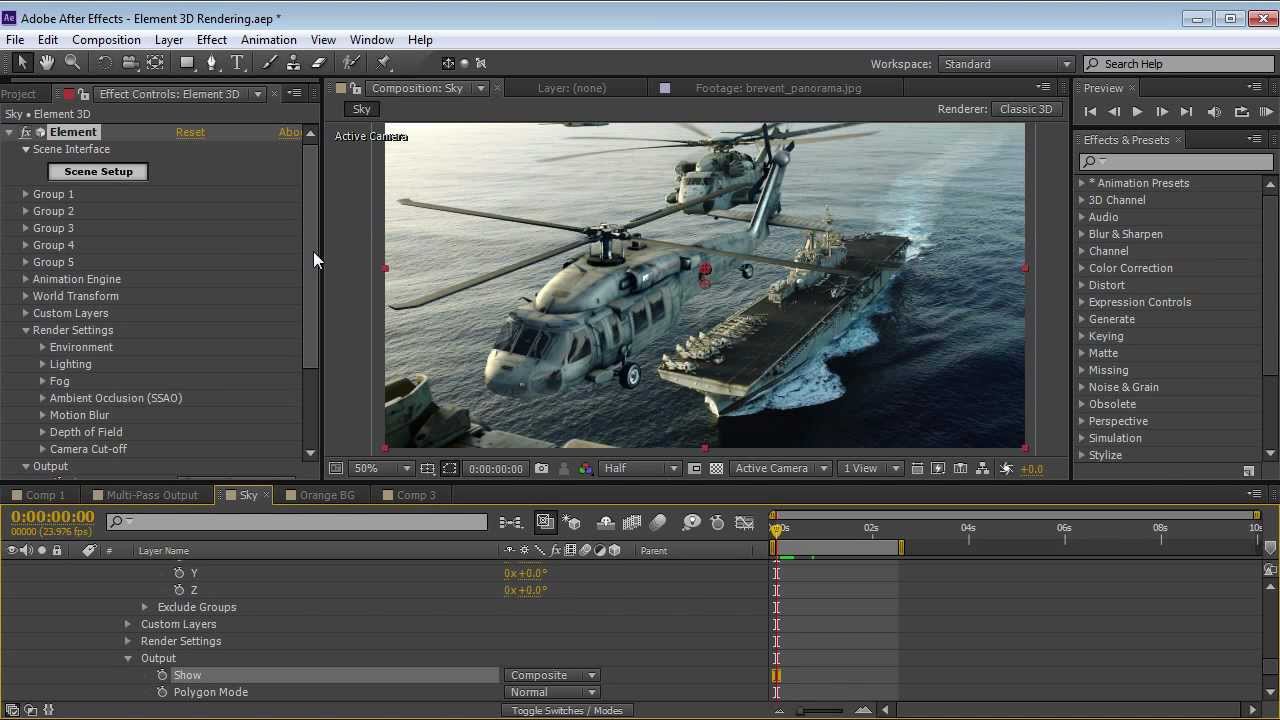Viewport: 1280px width, 720px height.
Task: Select the Horizontal Type tool
Action: pyautogui.click(x=237, y=63)
